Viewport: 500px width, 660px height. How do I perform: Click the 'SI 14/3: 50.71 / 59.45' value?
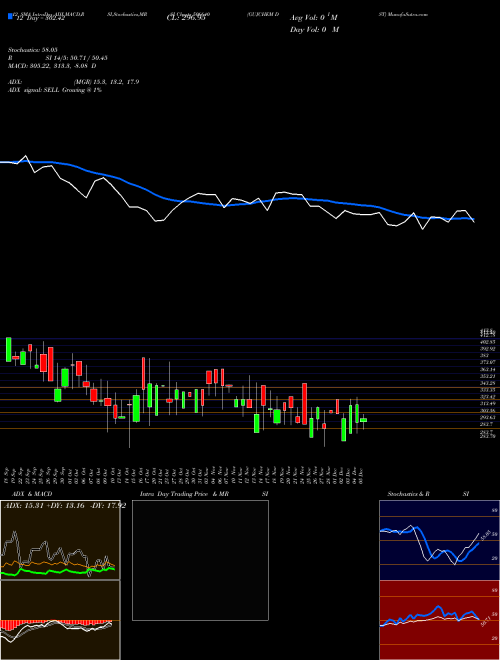[x=77, y=58]
